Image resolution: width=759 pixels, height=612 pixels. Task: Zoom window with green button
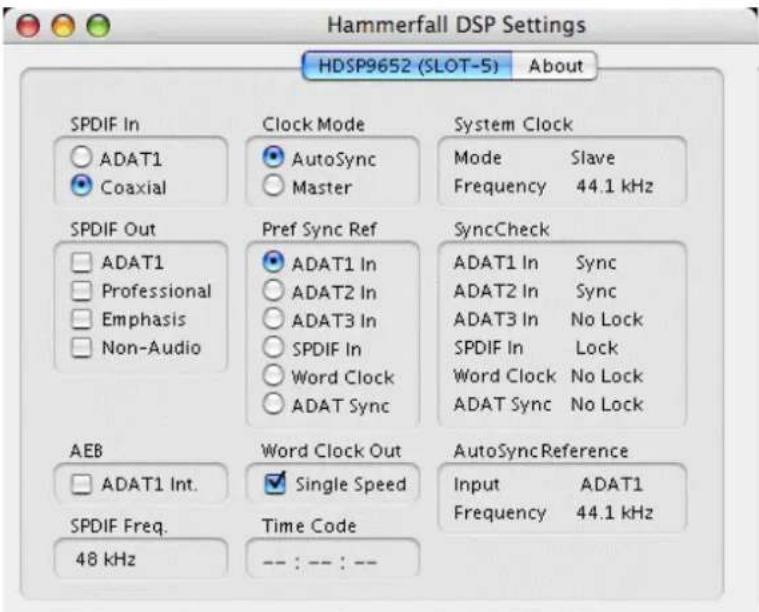(x=98, y=25)
